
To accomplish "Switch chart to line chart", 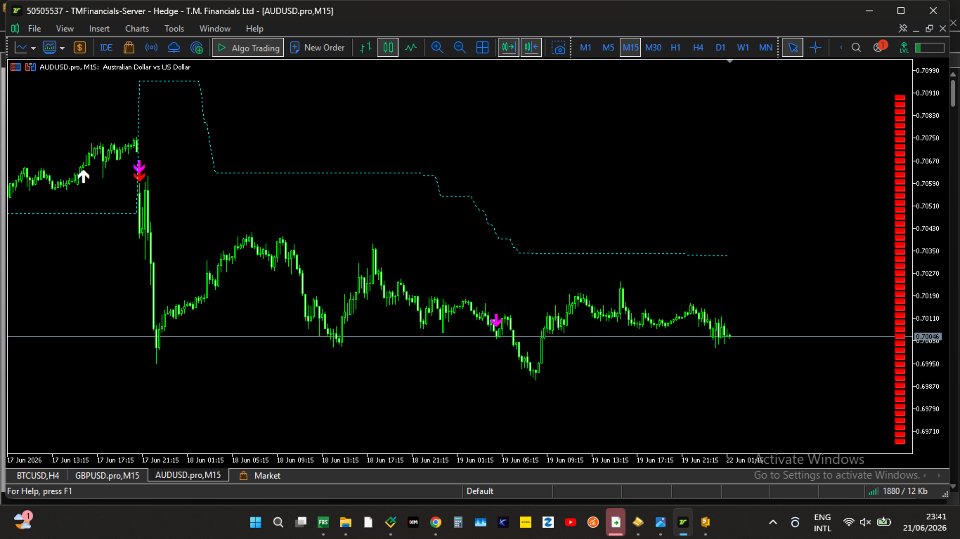I will (x=411, y=48).
